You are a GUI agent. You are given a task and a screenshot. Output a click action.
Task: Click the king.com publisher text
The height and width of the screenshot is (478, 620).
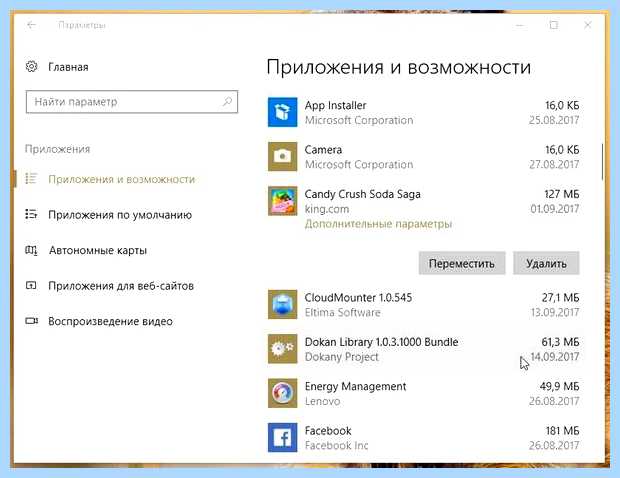[x=327, y=209]
